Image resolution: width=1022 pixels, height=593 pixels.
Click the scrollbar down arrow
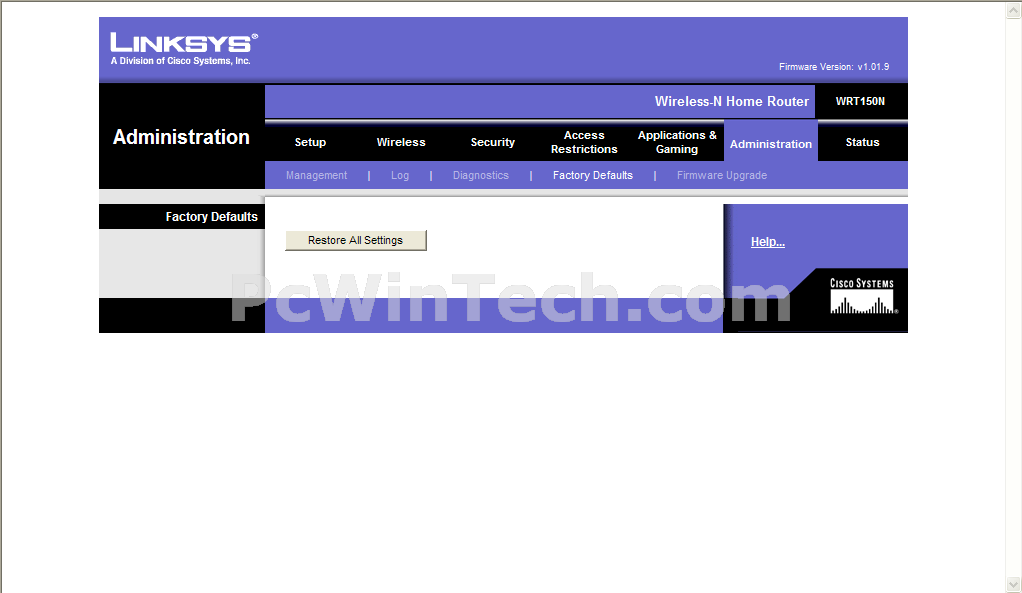point(1014,584)
